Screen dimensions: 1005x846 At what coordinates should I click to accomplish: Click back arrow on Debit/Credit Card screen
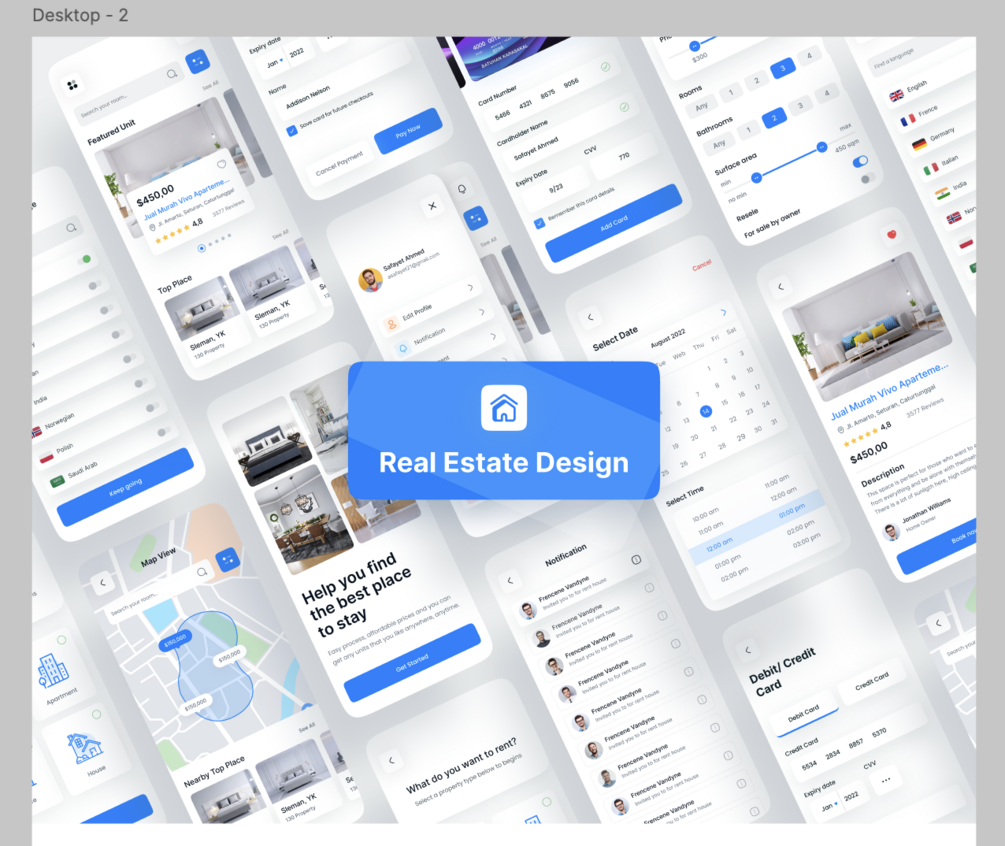coord(747,650)
